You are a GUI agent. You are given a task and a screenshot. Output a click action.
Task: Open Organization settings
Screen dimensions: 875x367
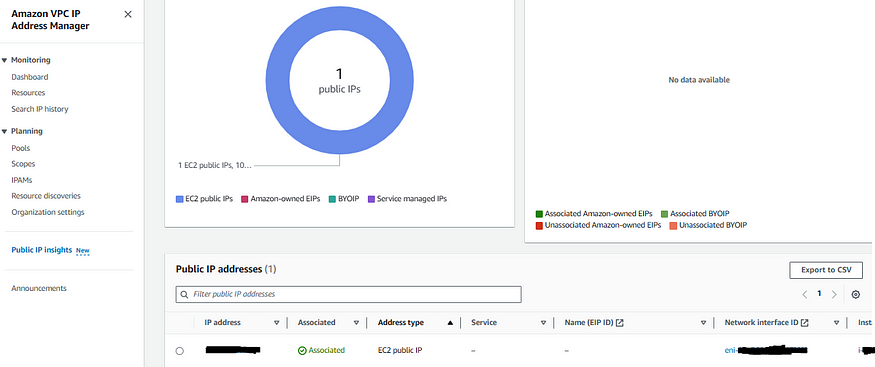[x=48, y=212]
